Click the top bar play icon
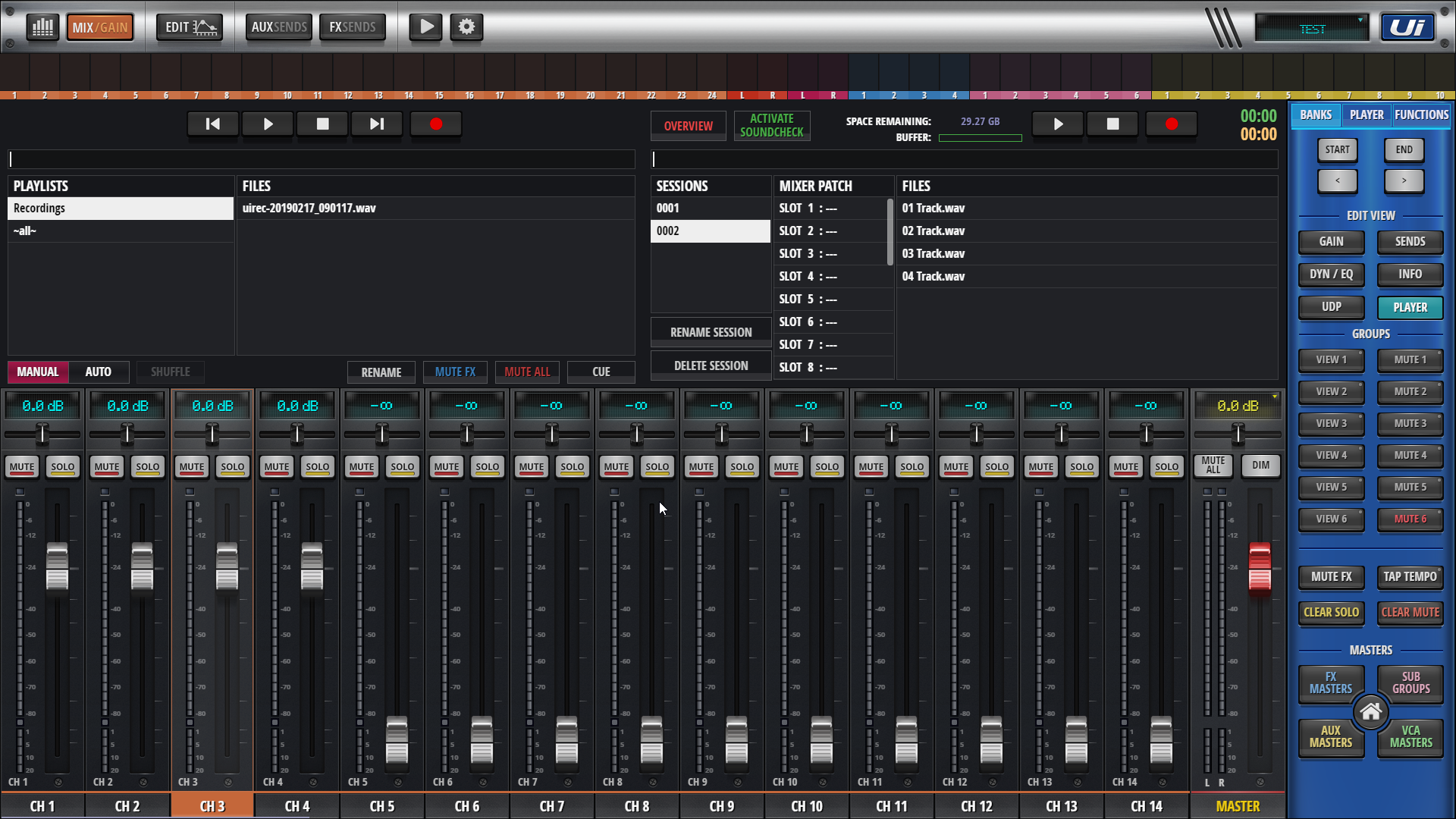Image resolution: width=1456 pixels, height=819 pixels. (x=426, y=27)
